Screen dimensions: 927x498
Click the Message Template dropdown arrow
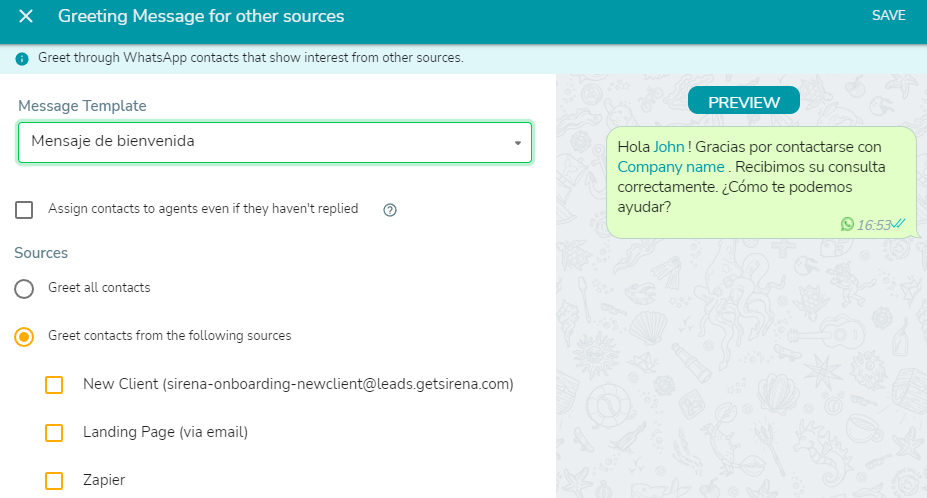pyautogui.click(x=518, y=143)
